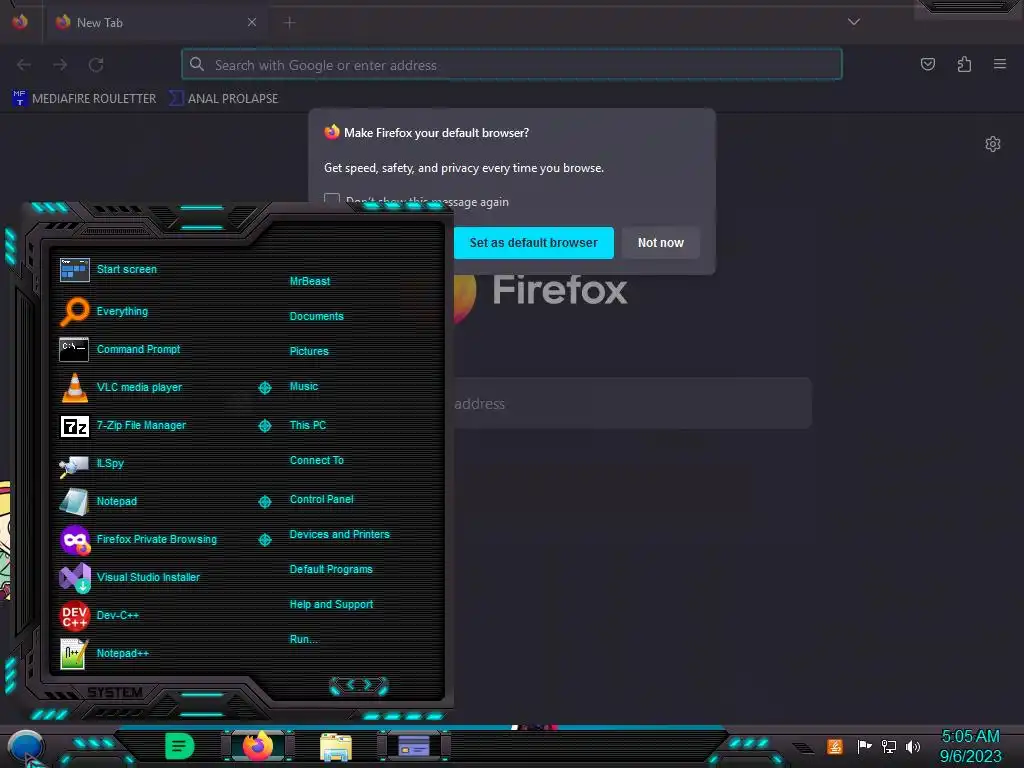
Task: Open Control Panel entry
Action: pyautogui.click(x=321, y=499)
